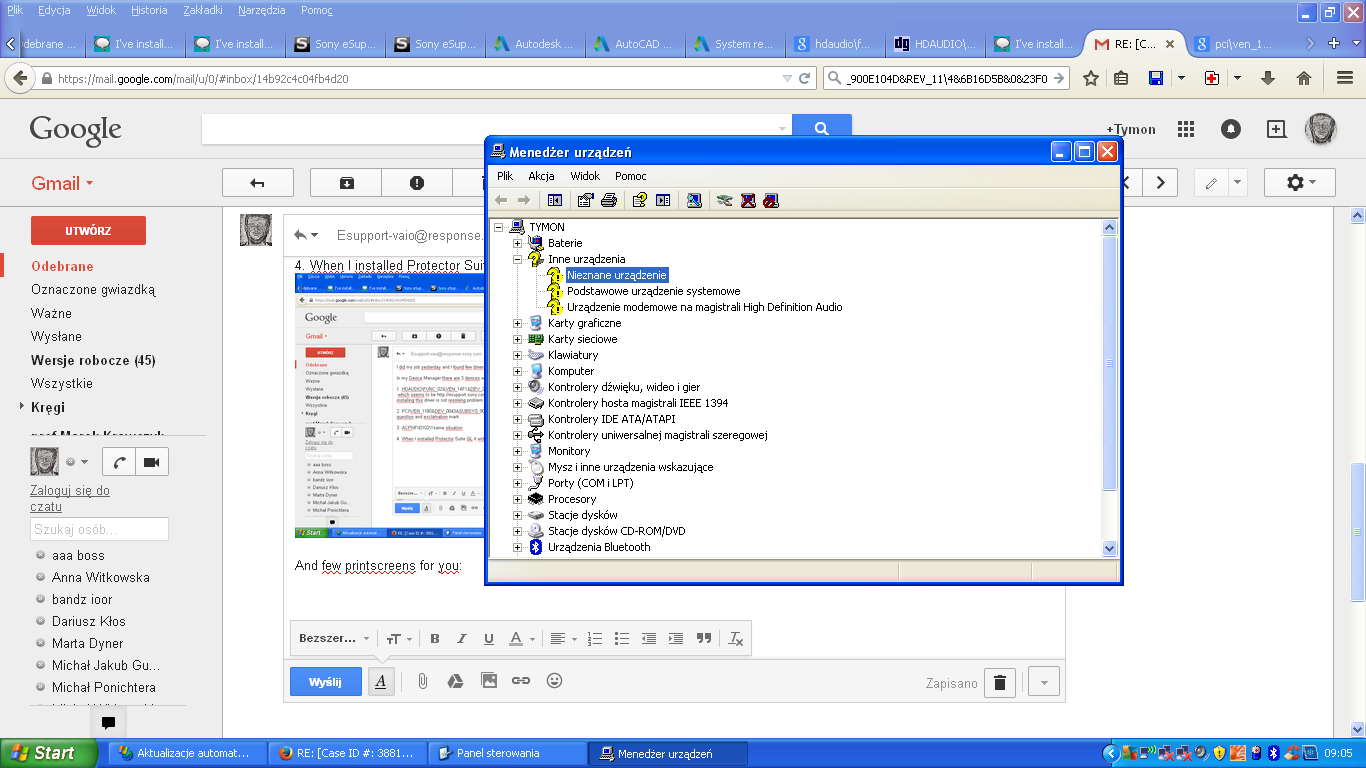Click the Underline formatting icon in Gmail
The height and width of the screenshot is (768, 1366).
pos(489,639)
